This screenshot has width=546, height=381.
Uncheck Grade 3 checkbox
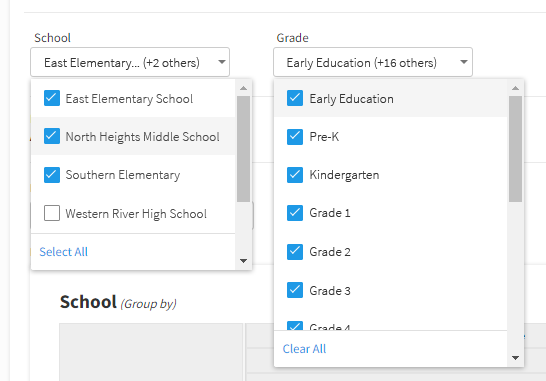point(295,290)
